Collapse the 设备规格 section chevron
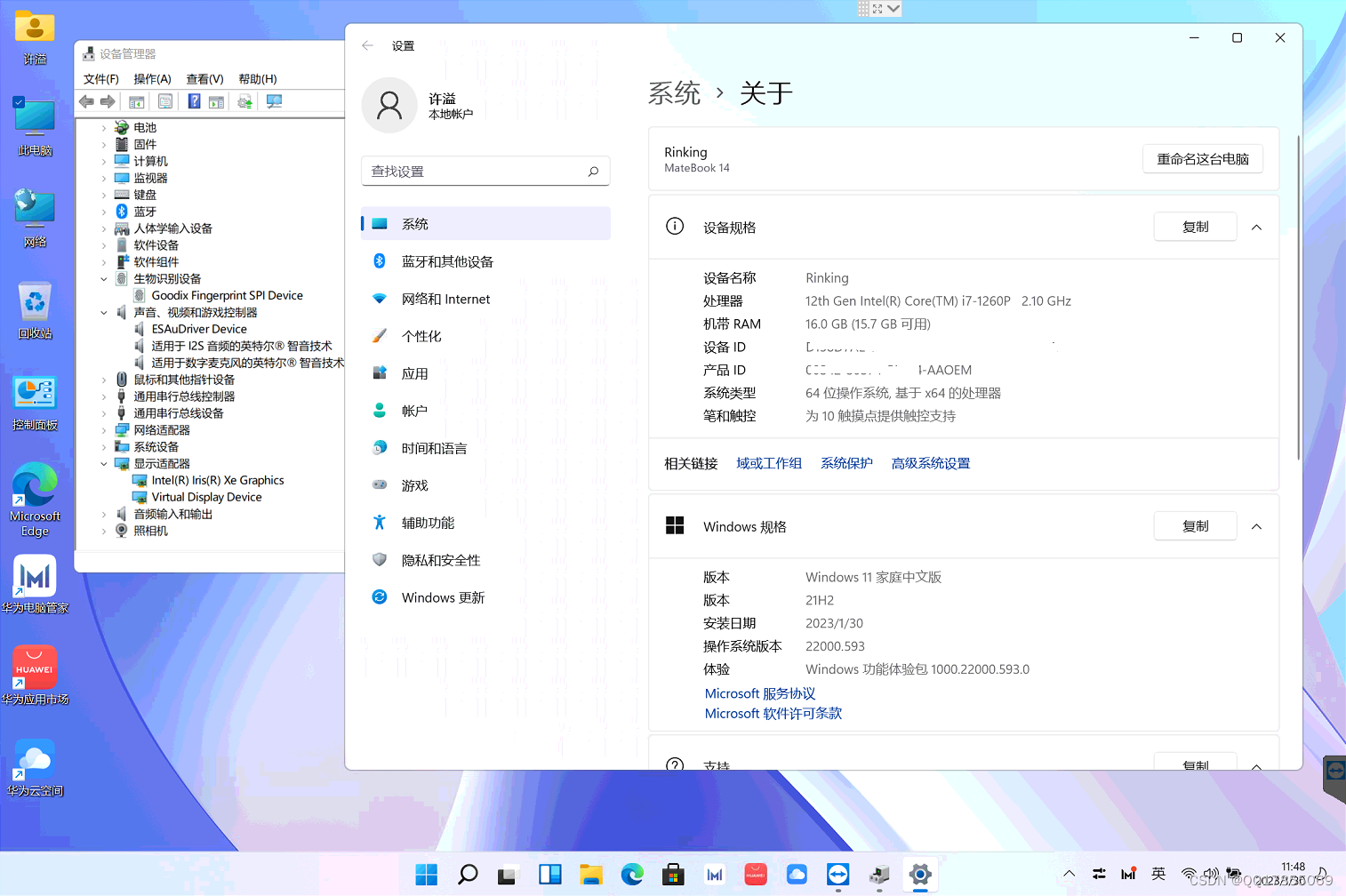Image resolution: width=1346 pixels, height=896 pixels. (1256, 228)
